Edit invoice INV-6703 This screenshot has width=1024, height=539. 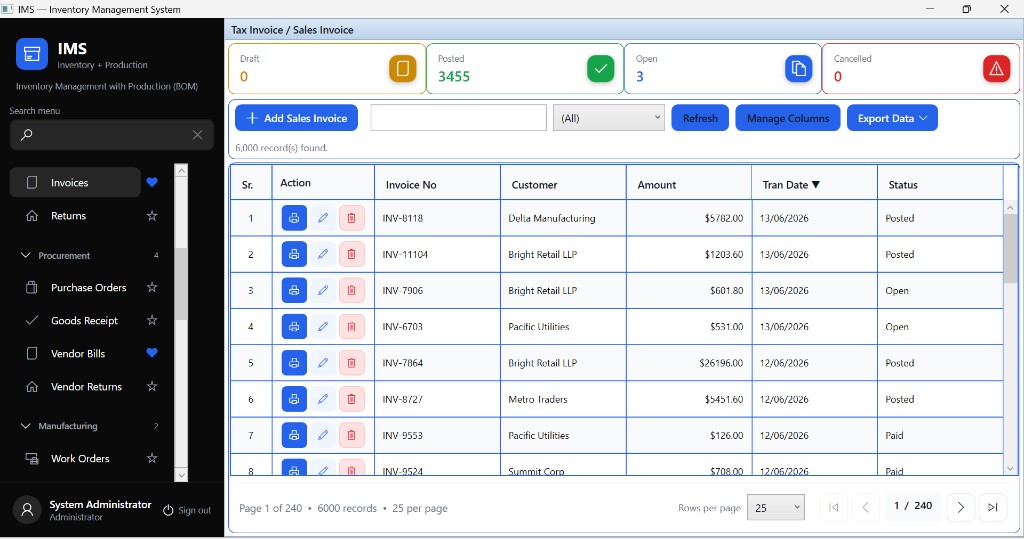coord(323,327)
